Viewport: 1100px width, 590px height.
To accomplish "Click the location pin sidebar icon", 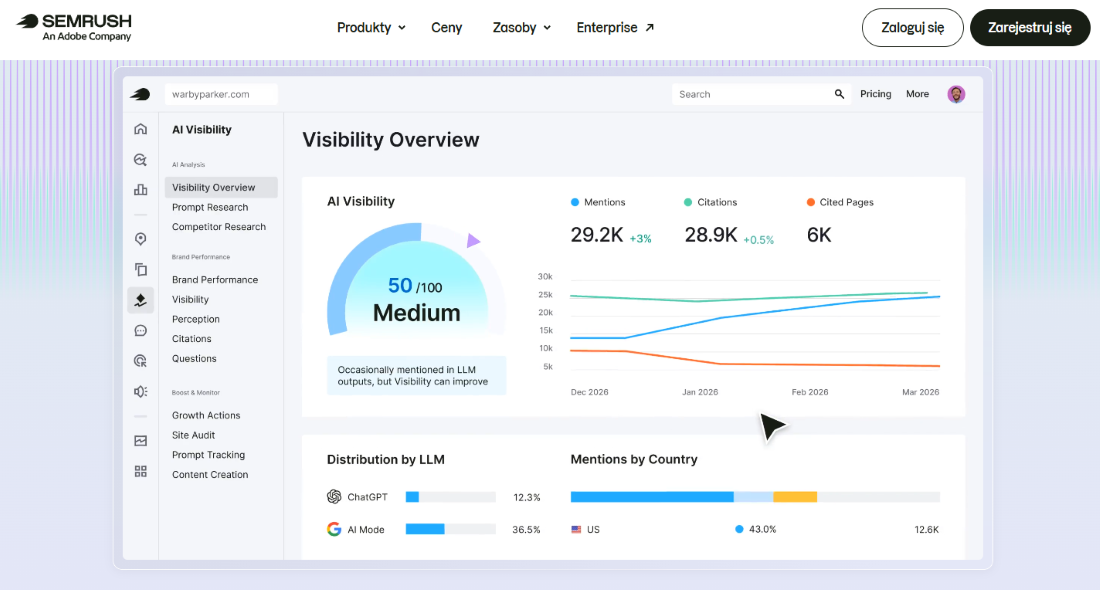I will pyautogui.click(x=140, y=239).
